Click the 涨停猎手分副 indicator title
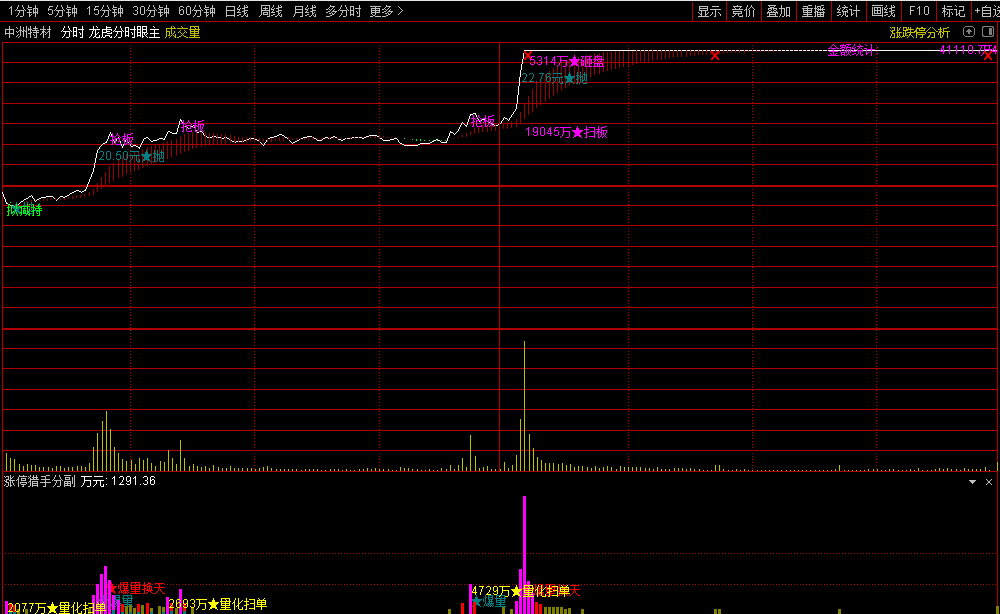Image resolution: width=1000 pixels, height=614 pixels. pos(40,481)
